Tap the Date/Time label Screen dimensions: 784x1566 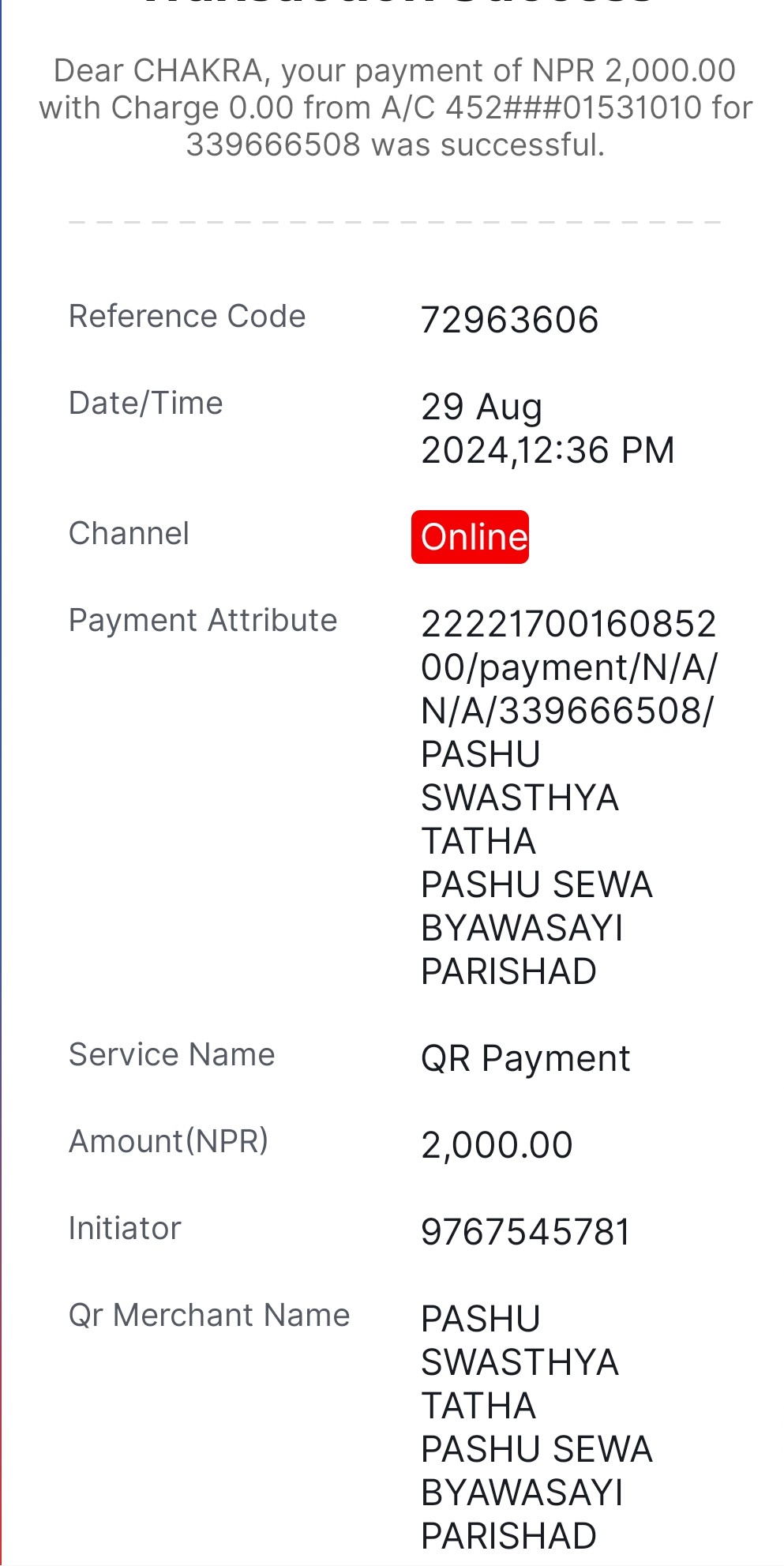pyautogui.click(x=146, y=403)
